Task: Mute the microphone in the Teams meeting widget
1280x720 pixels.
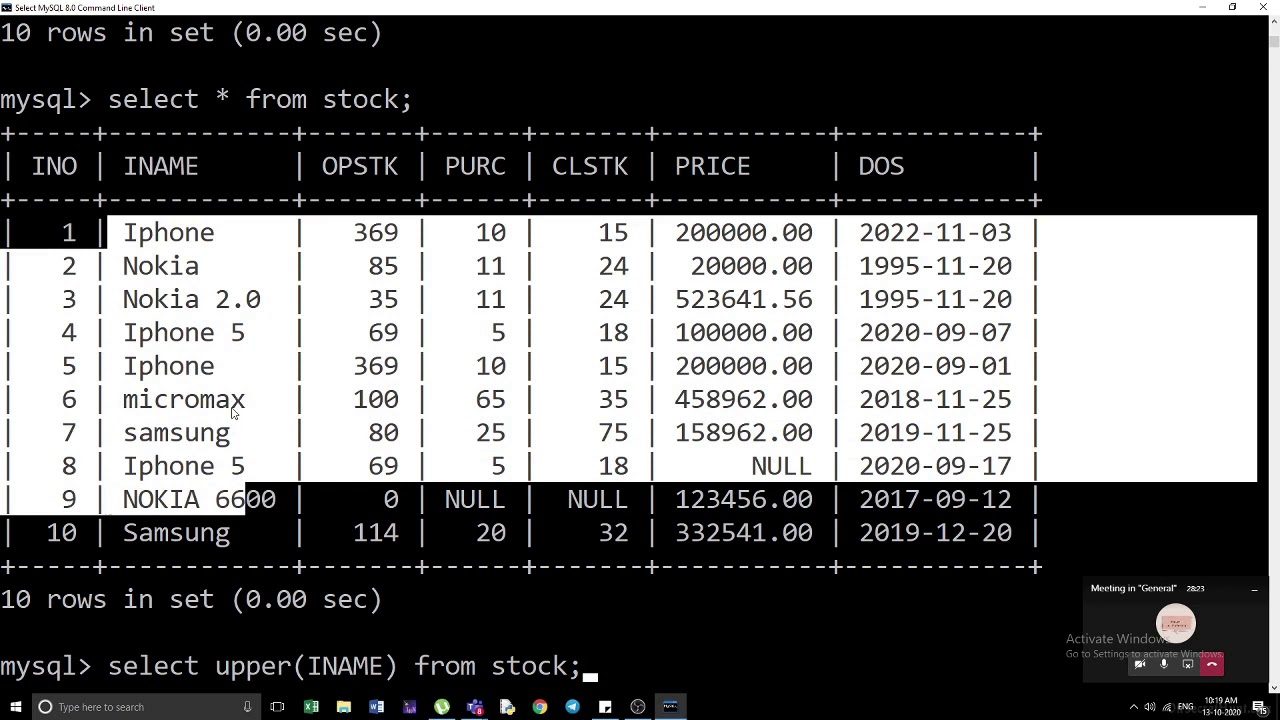Action: [1164, 664]
